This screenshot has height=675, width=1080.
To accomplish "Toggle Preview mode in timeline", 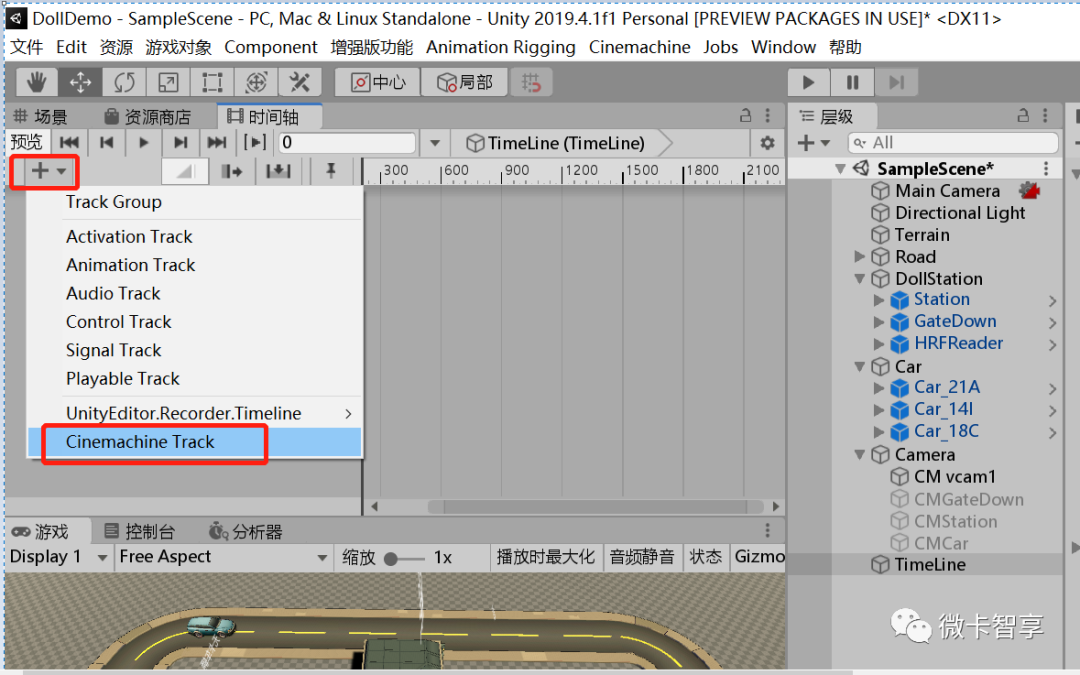I will coord(27,143).
